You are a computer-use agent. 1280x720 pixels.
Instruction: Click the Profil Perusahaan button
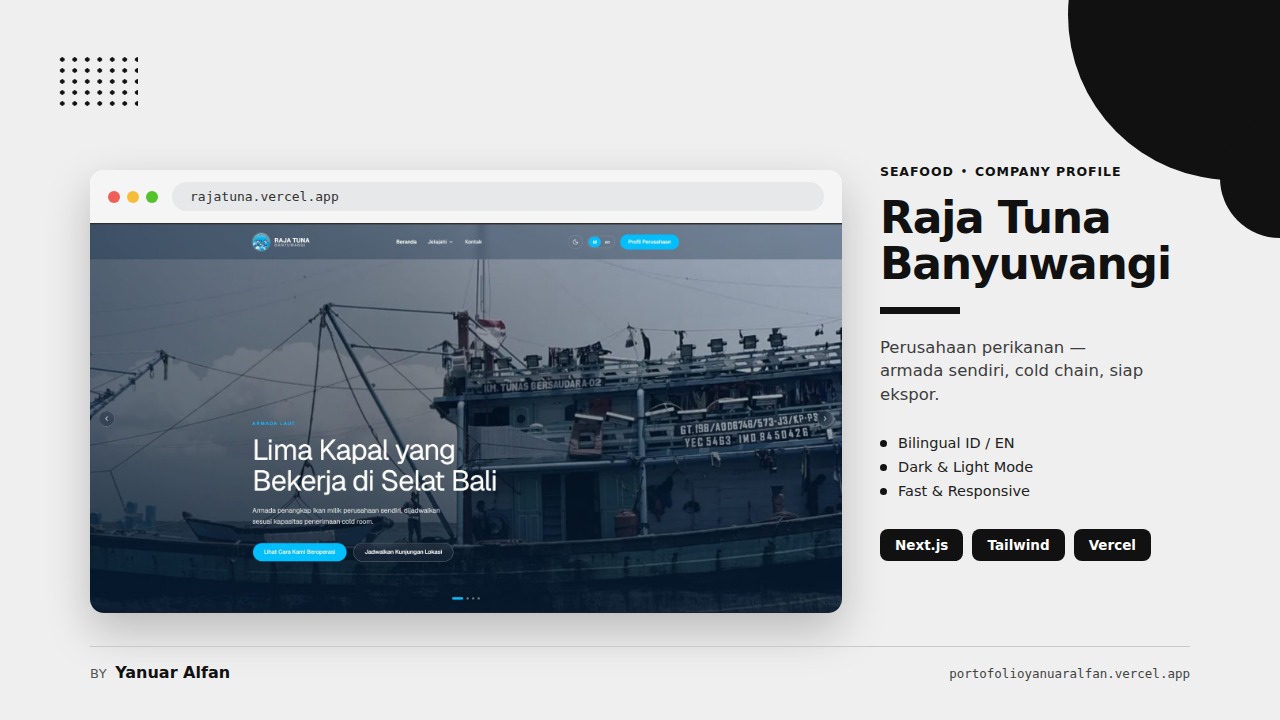(649, 242)
